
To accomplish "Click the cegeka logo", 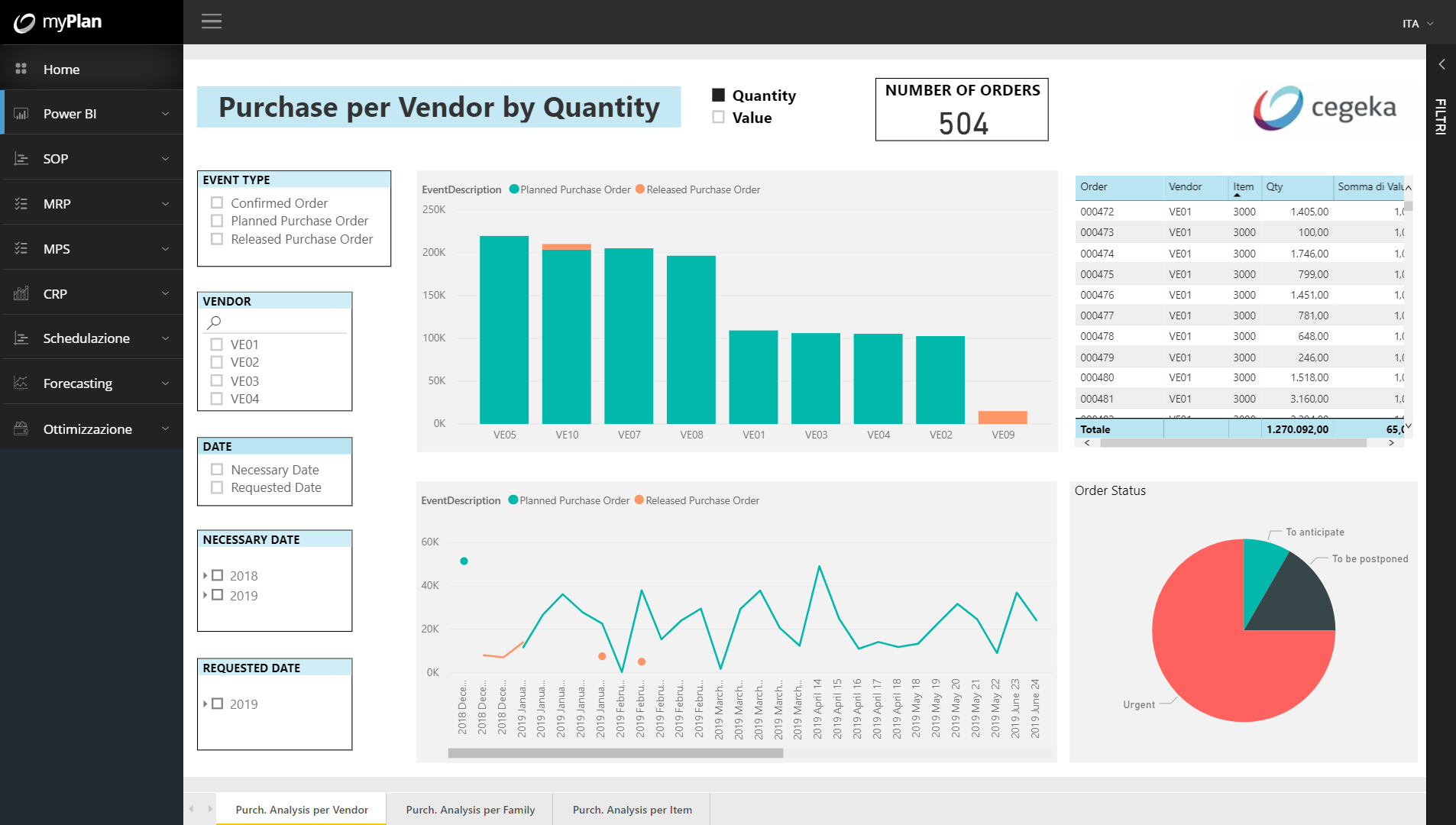I will coord(1325,108).
